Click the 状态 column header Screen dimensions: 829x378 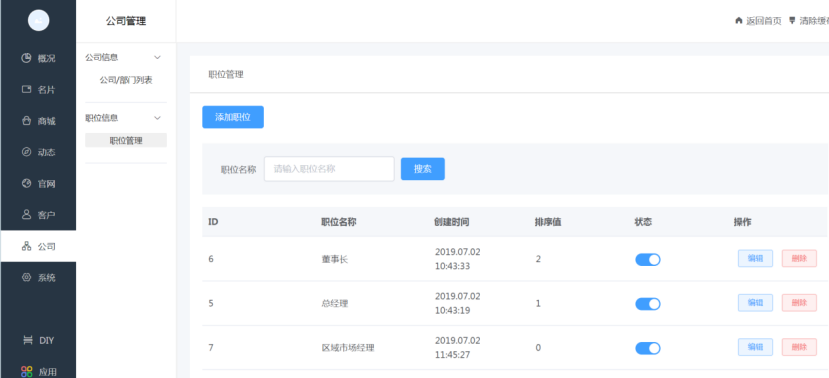643,222
